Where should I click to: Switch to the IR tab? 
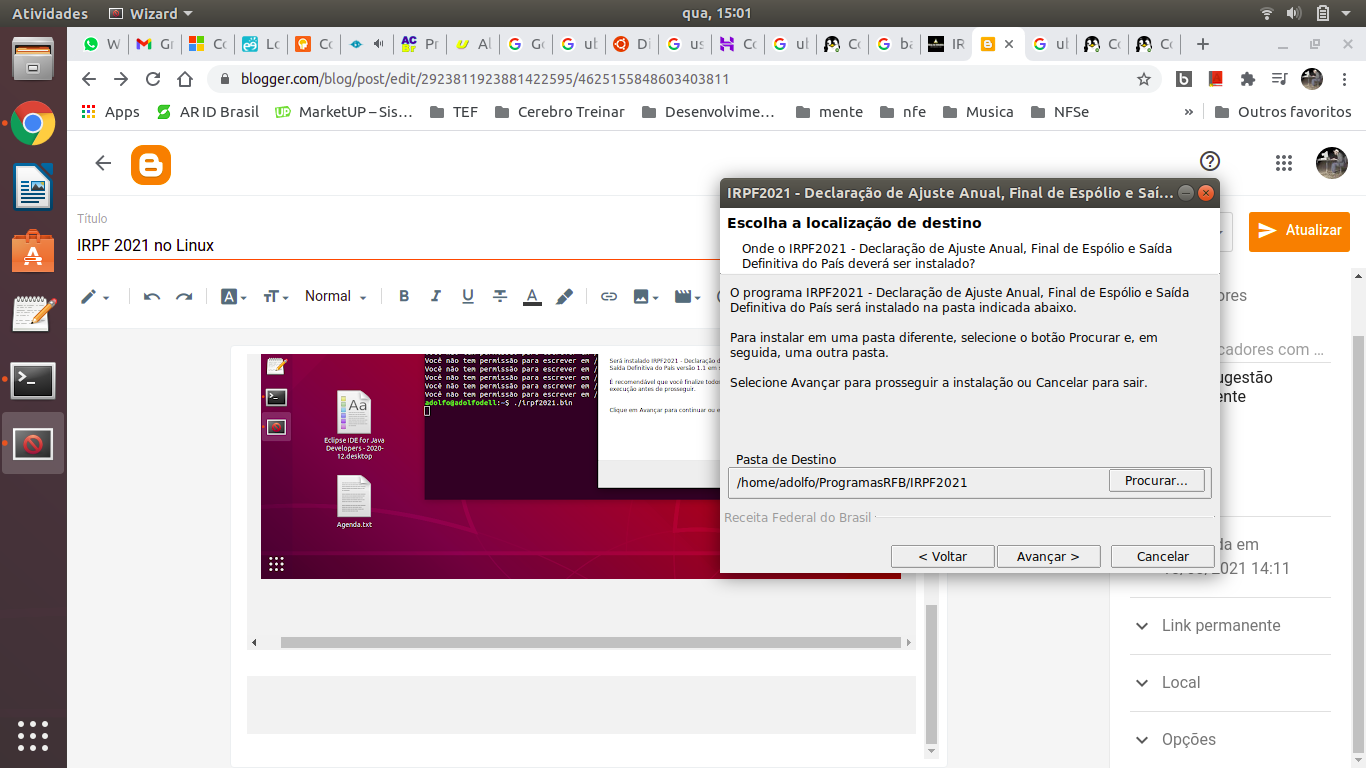coord(946,44)
